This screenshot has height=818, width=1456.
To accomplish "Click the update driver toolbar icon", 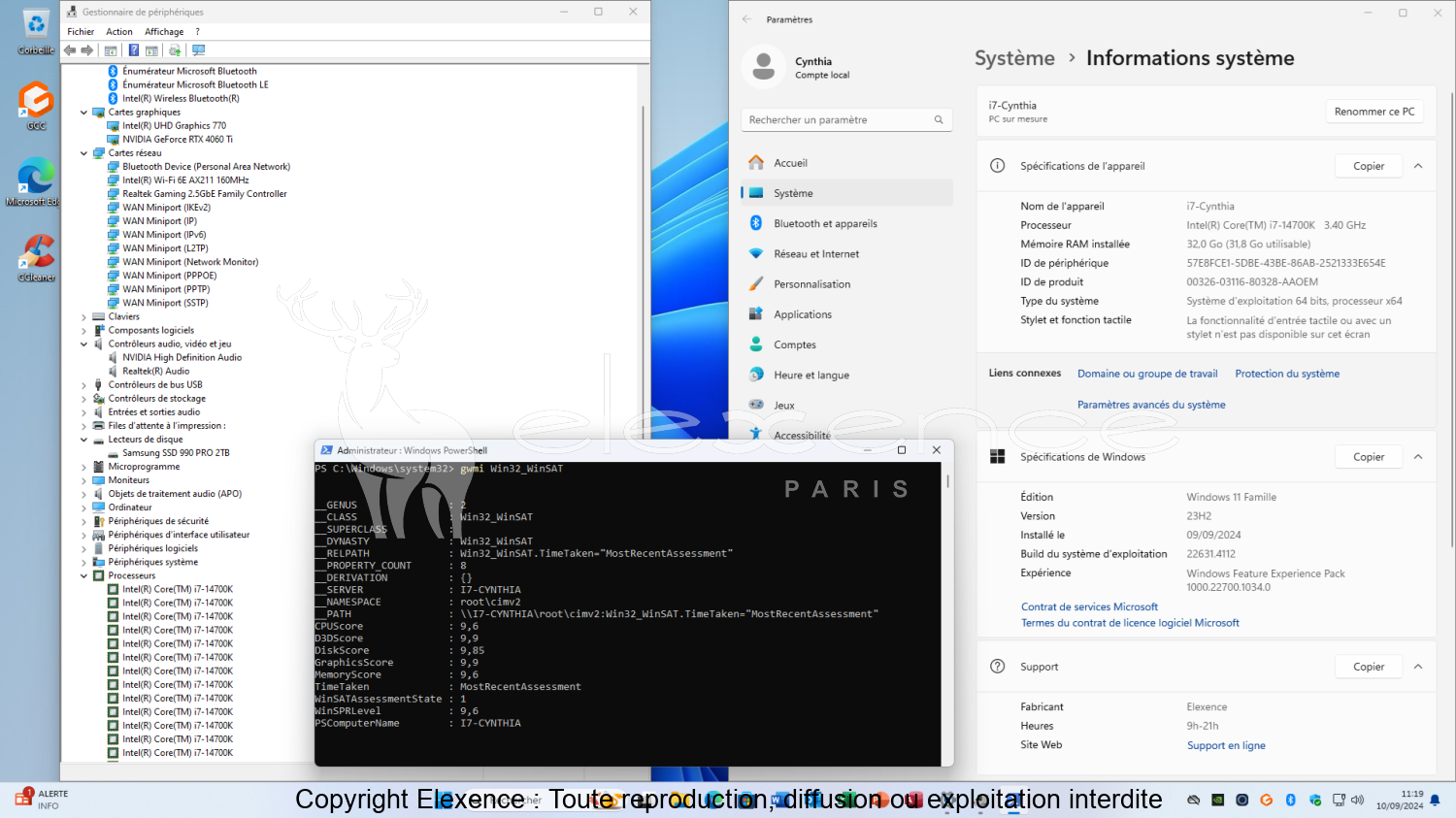I will pyautogui.click(x=175, y=50).
